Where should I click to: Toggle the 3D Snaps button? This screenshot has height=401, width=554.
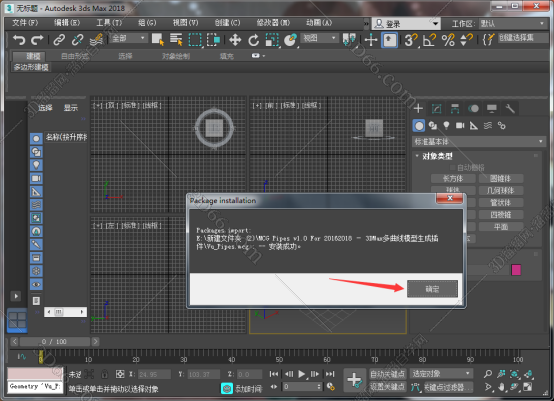tap(411, 40)
